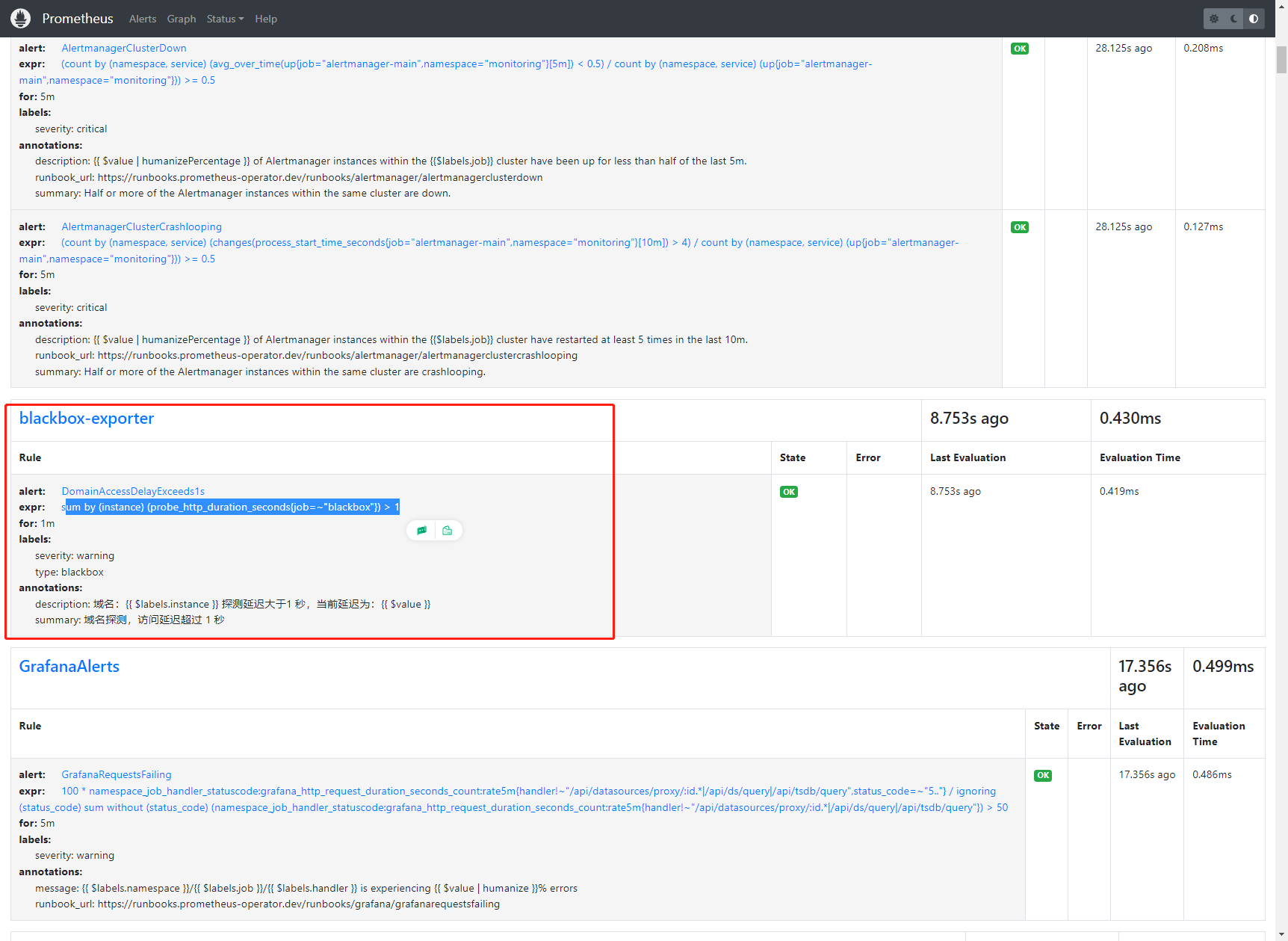Click OK badge for AlertmanagerClusterCrashlooping rule
Viewport: 1288px width, 941px height.
pyautogui.click(x=1020, y=227)
